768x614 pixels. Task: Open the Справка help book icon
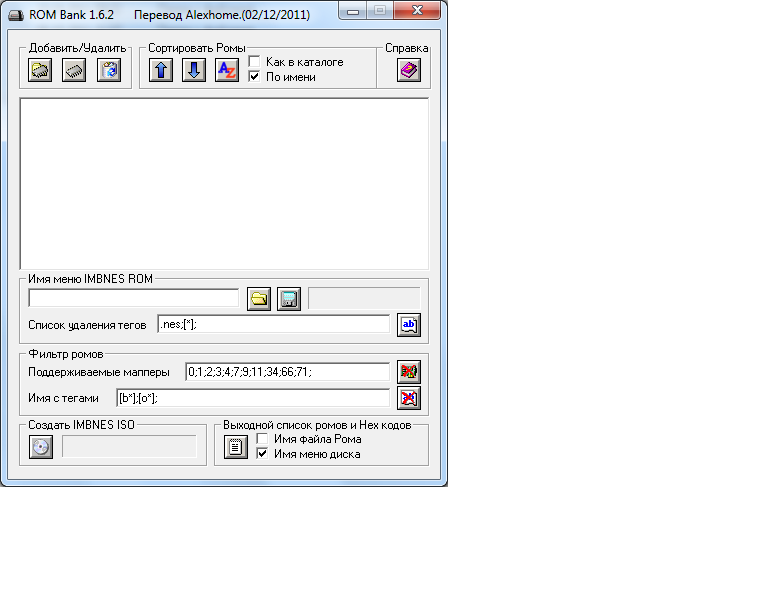409,70
